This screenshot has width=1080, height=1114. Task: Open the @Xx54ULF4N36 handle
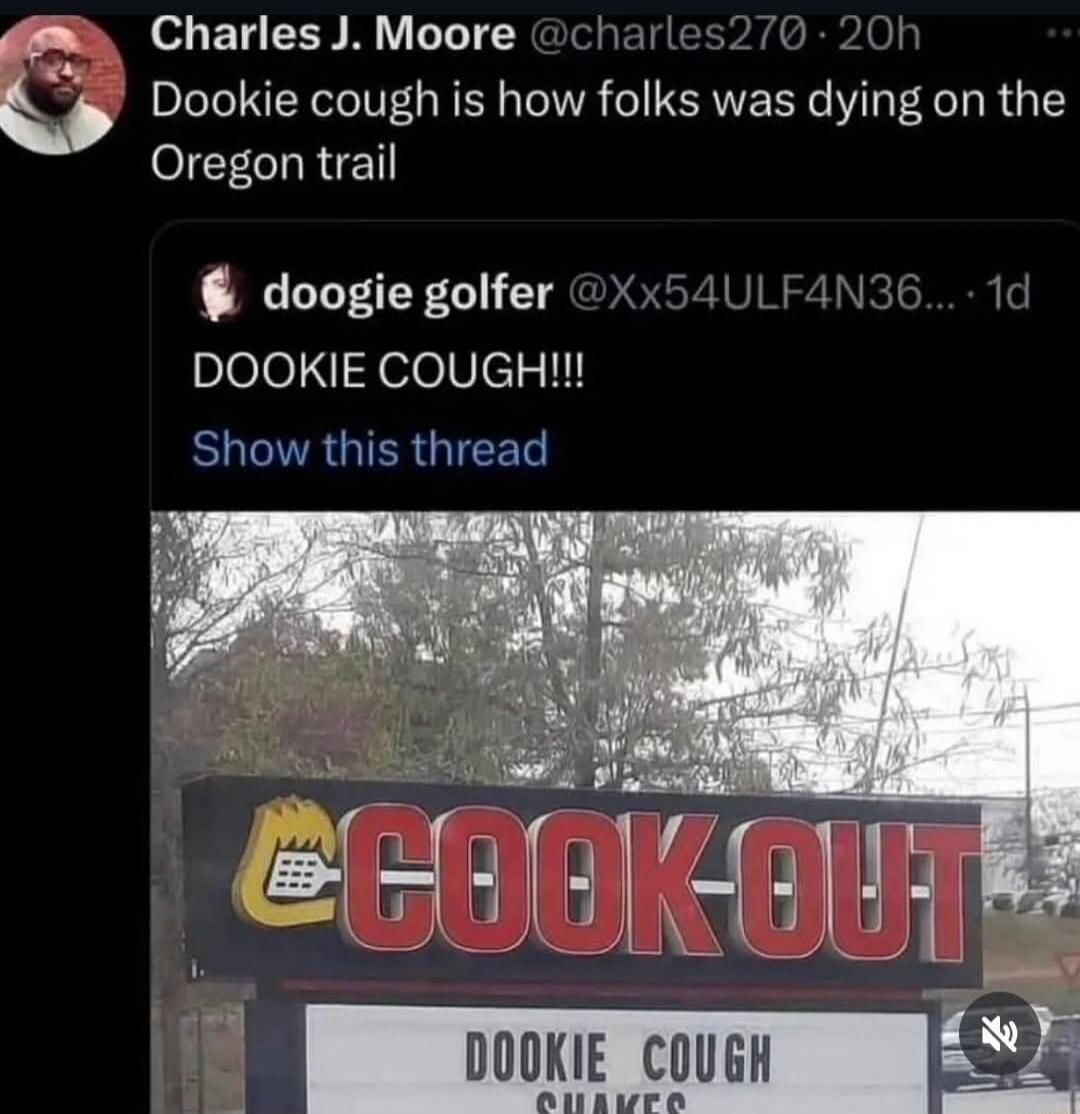pos(747,292)
